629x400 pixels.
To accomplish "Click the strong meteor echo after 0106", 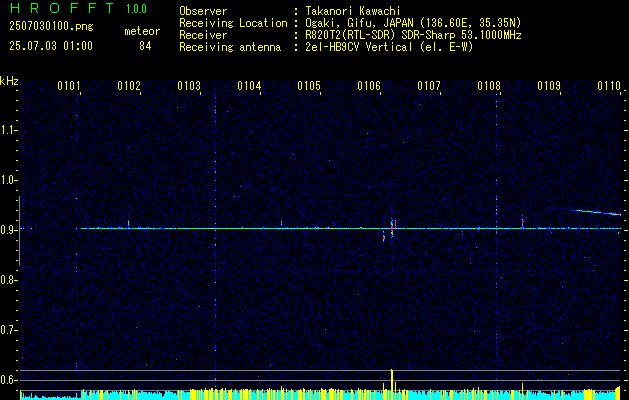I will click(x=392, y=228).
